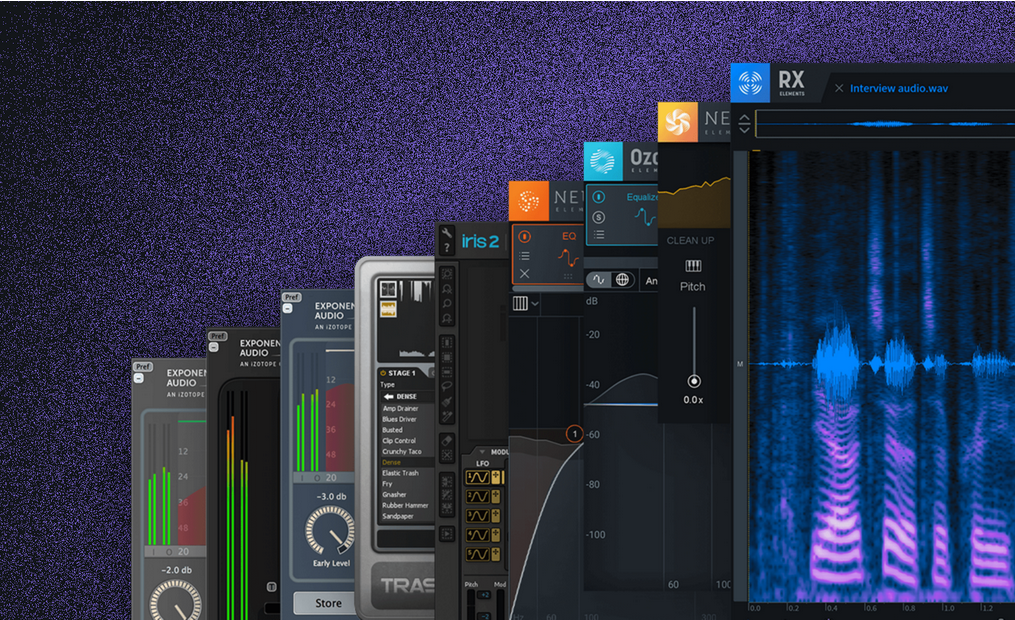
Task: Select the lasso selection tool in Iris 2
Action: [447, 386]
